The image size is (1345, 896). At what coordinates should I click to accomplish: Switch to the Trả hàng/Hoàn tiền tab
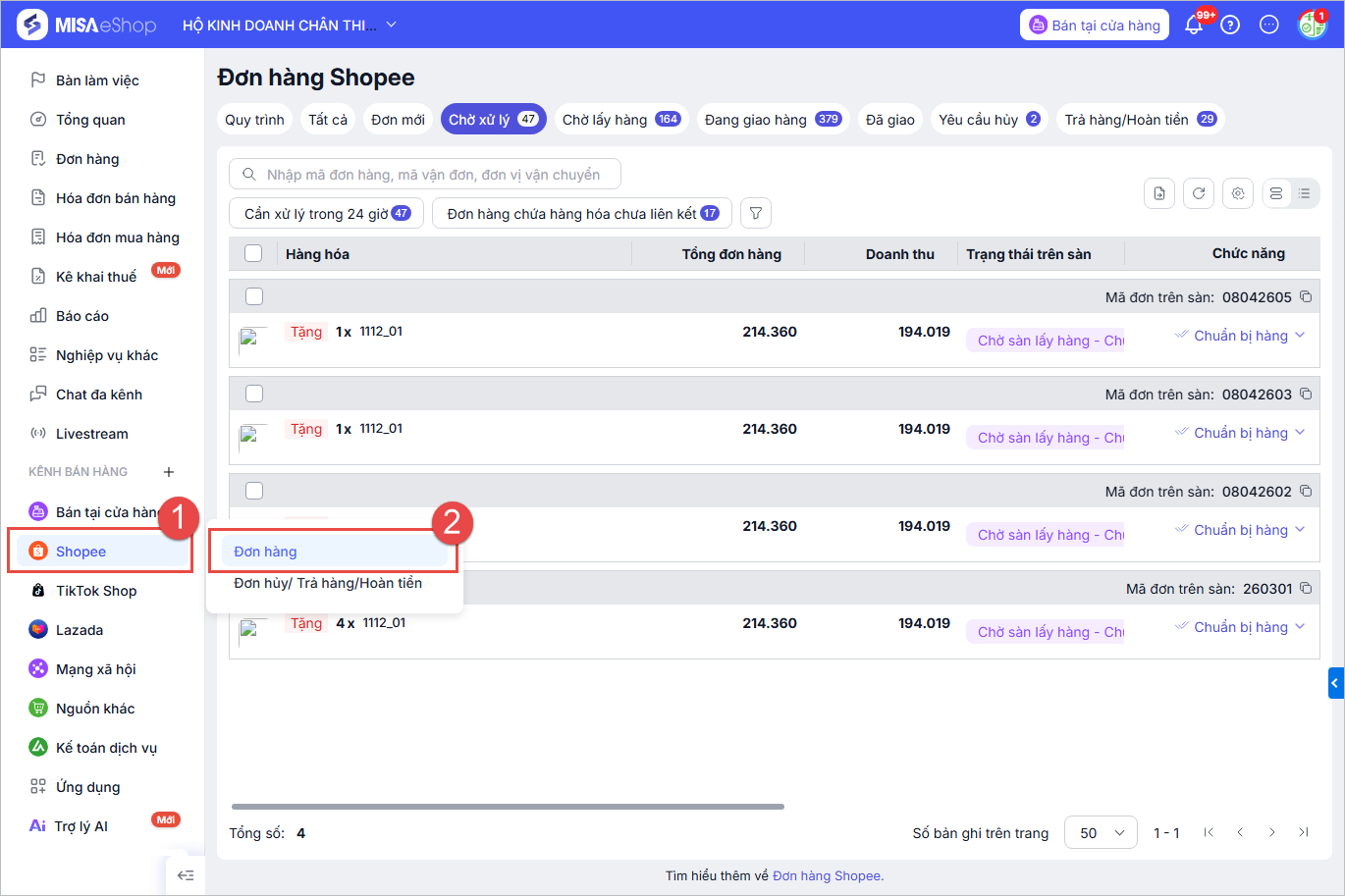[x=1141, y=120]
